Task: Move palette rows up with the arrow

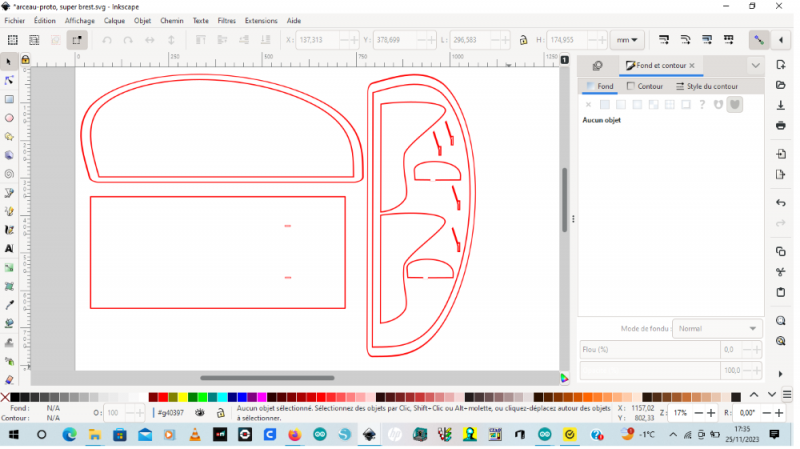Action: tap(754, 394)
